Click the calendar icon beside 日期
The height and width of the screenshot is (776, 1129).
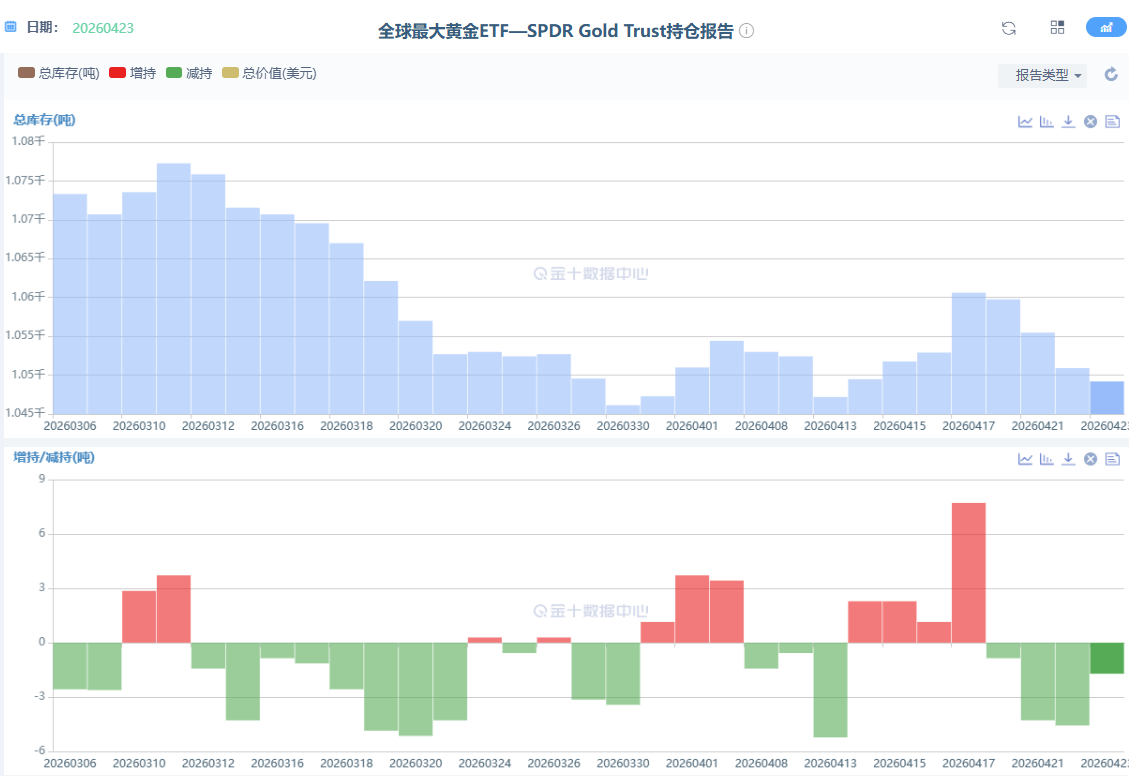click(x=11, y=27)
